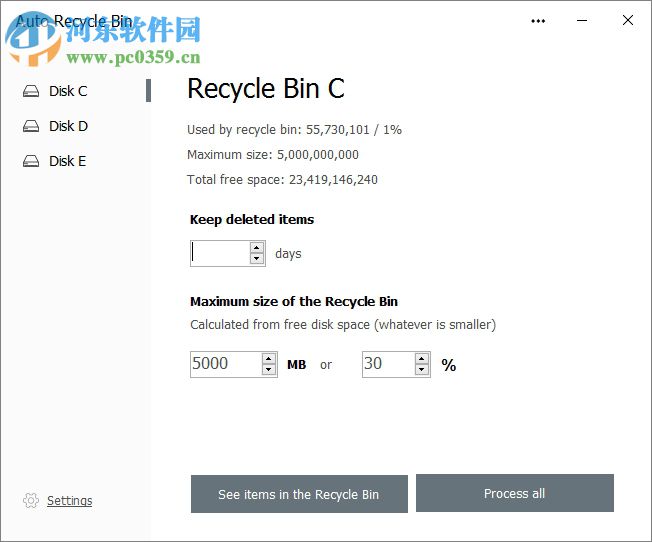Image resolution: width=652 pixels, height=542 pixels.
Task: Decrease the days value with down arrow
Action: coord(257,258)
